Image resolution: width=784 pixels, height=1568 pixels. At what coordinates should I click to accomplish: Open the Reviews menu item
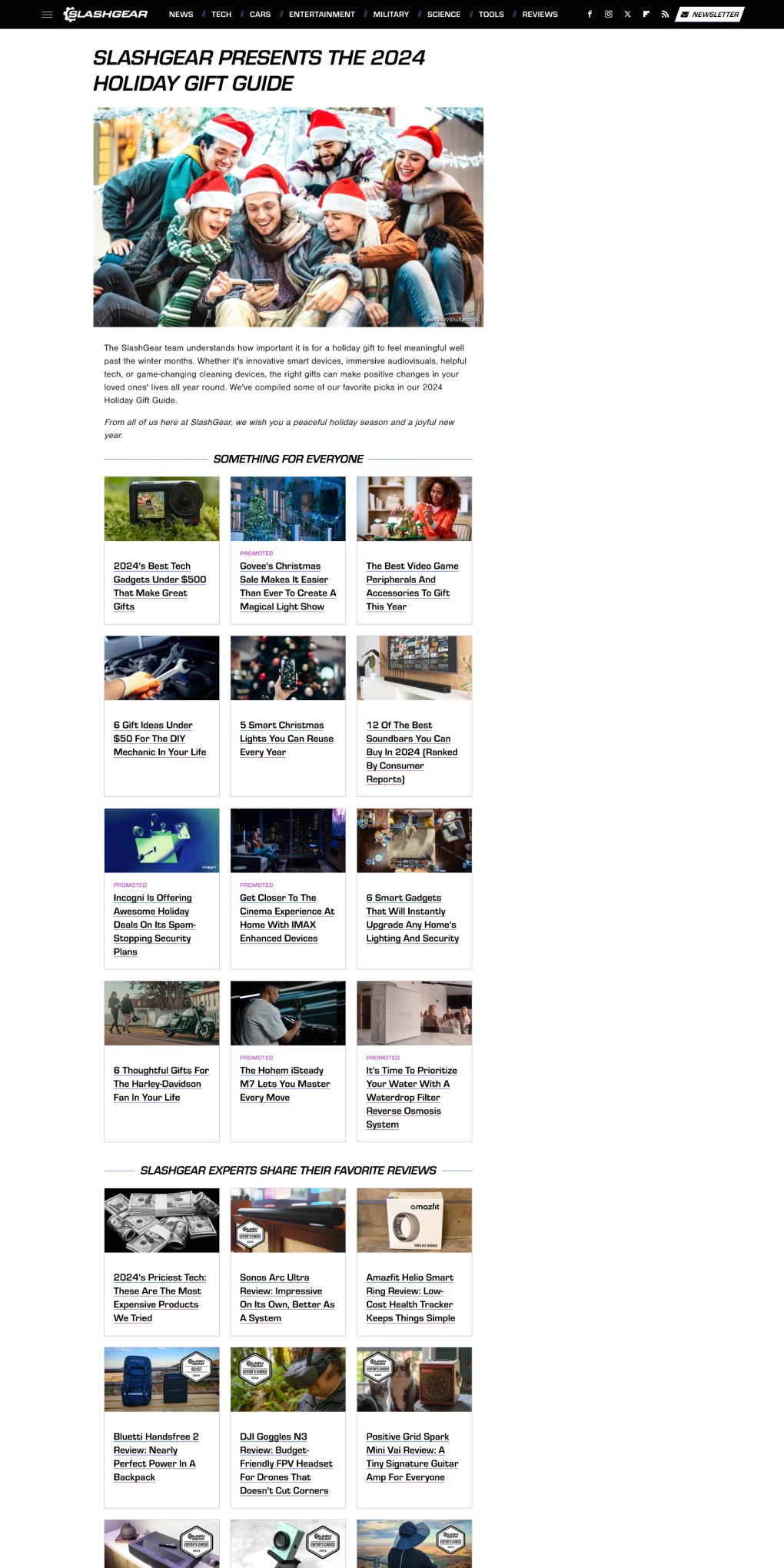click(x=540, y=15)
